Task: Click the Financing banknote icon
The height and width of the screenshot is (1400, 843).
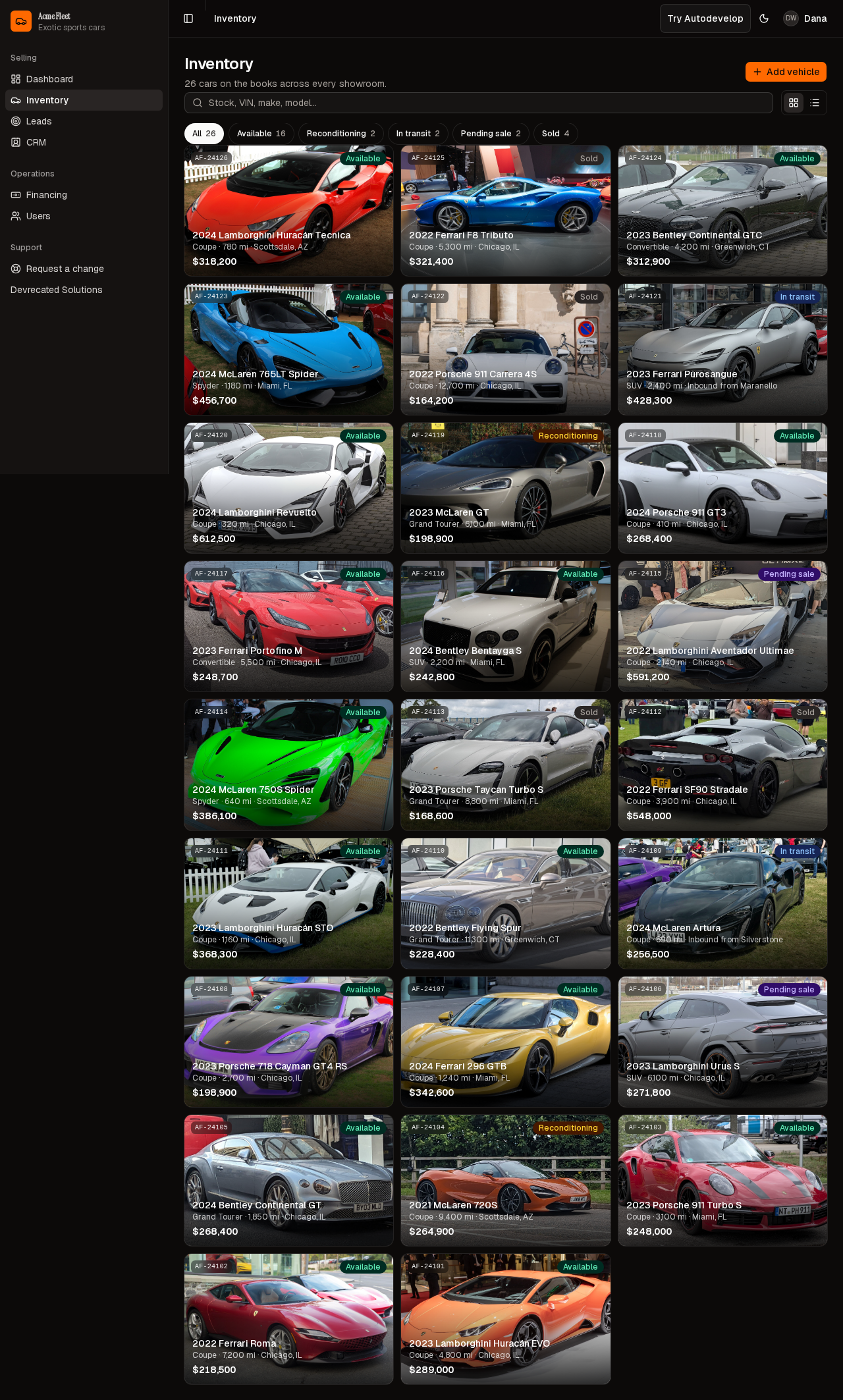Action: click(16, 195)
